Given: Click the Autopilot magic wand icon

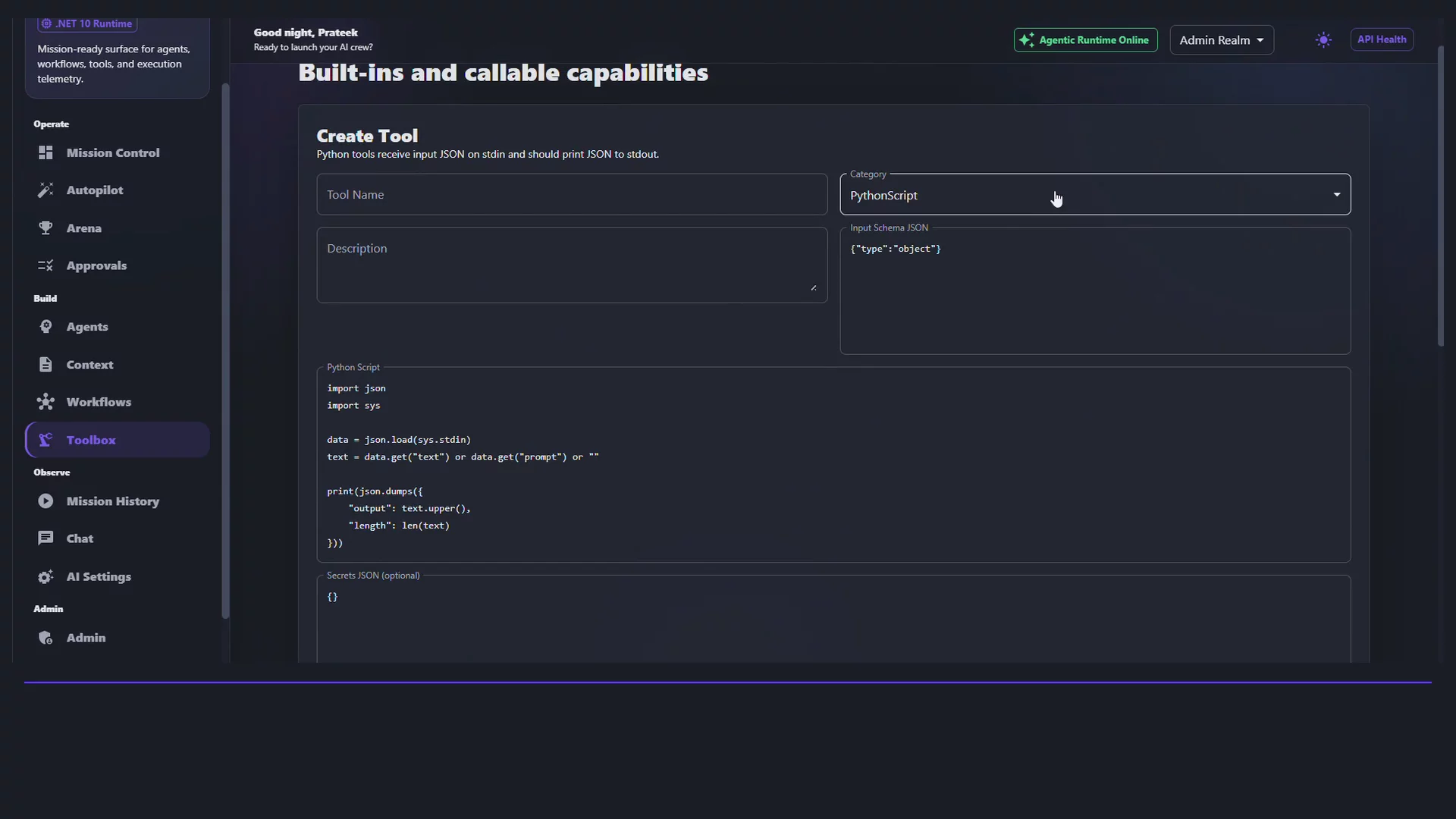Looking at the screenshot, I should pyautogui.click(x=45, y=190).
